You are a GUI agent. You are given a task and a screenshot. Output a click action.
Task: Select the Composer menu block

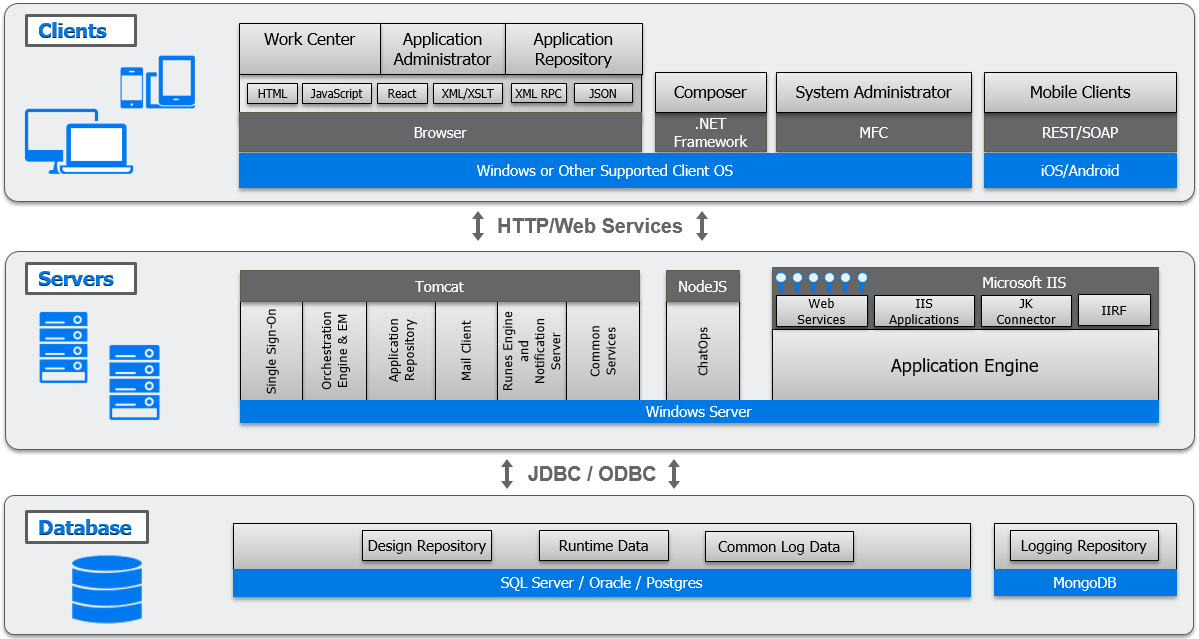710,91
